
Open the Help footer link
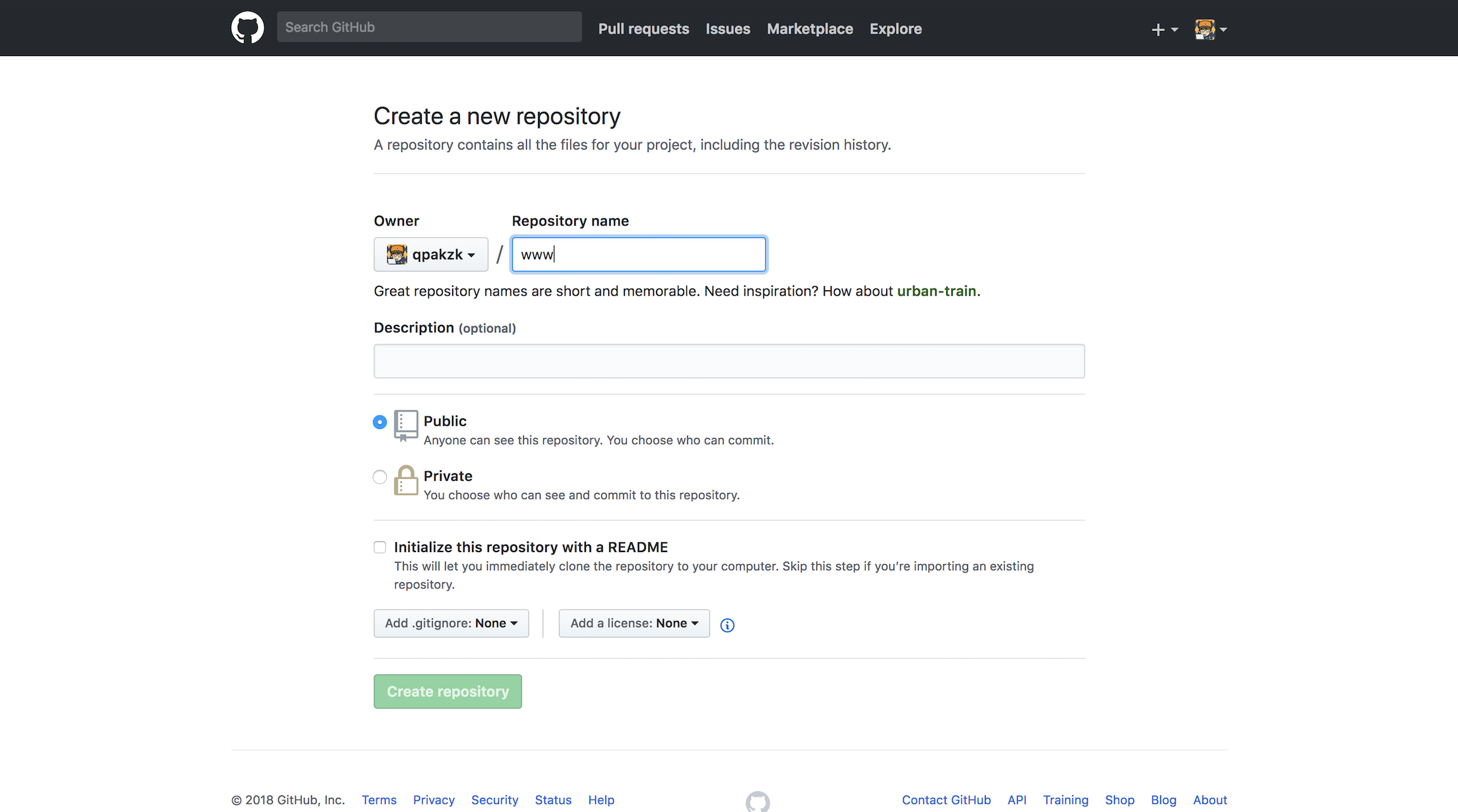[601, 800]
